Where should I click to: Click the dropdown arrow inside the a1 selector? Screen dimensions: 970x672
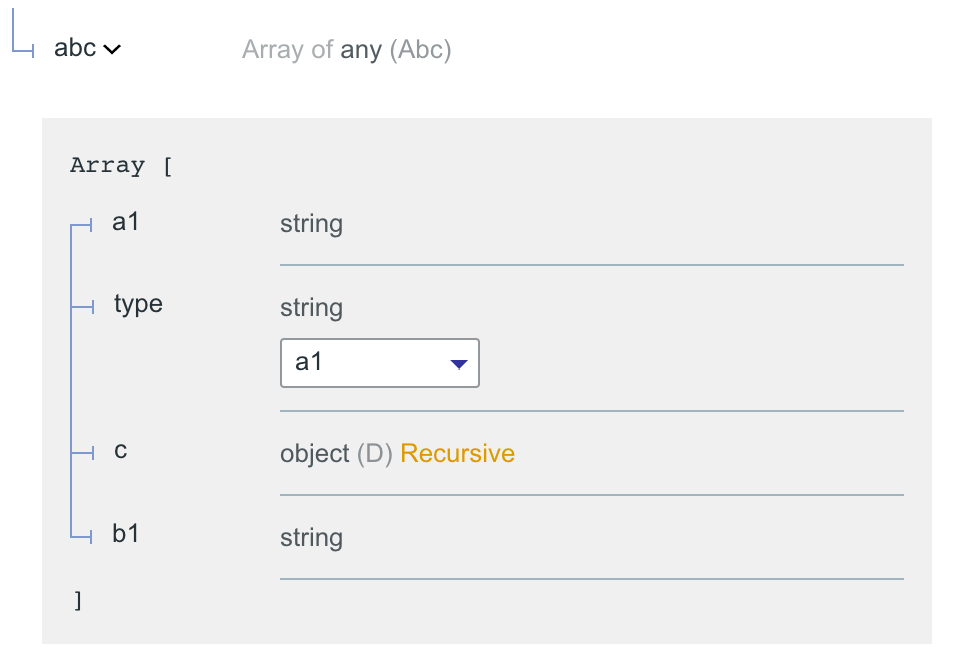(458, 363)
